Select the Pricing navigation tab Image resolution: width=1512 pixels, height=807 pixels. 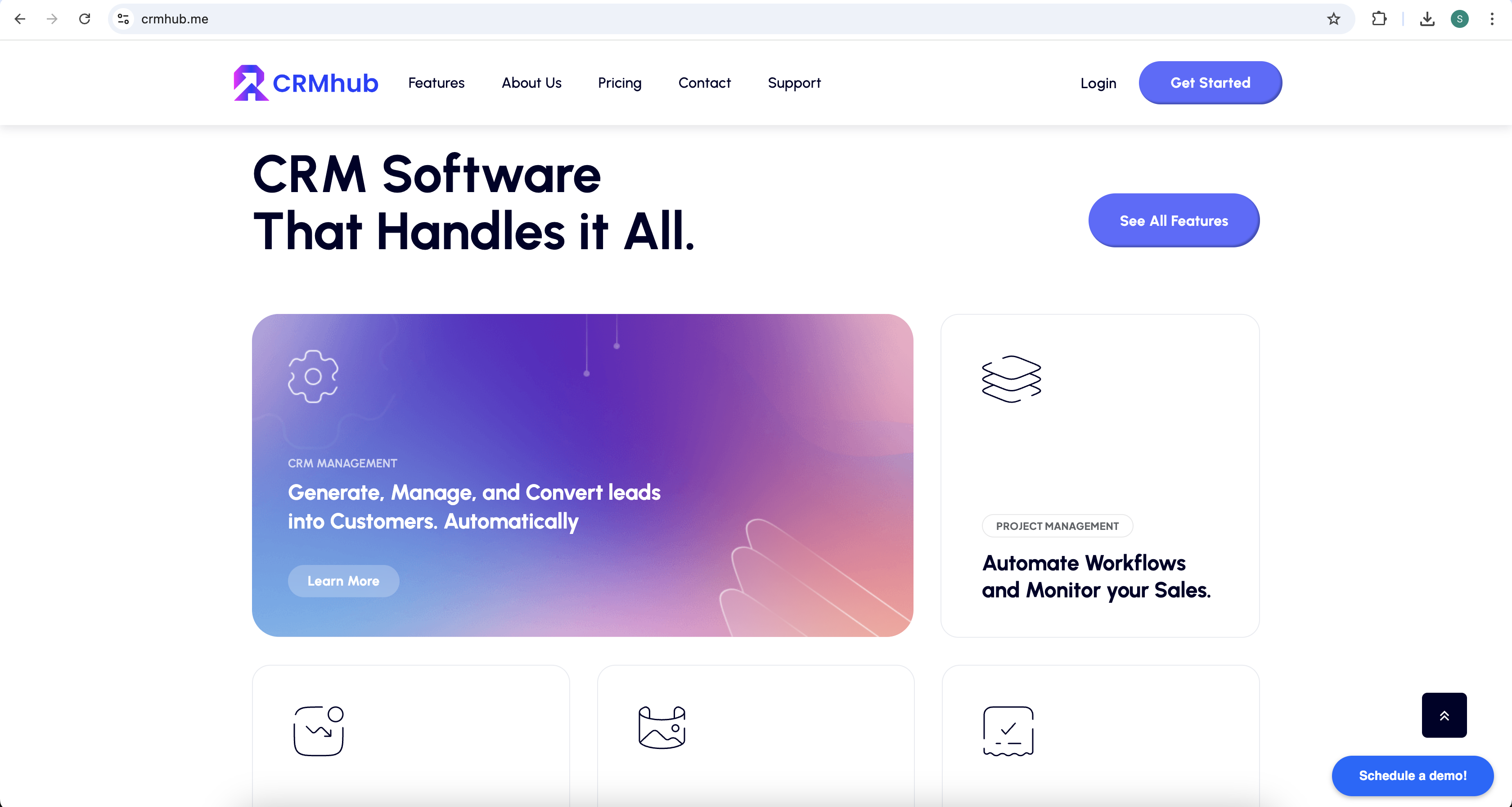click(619, 83)
